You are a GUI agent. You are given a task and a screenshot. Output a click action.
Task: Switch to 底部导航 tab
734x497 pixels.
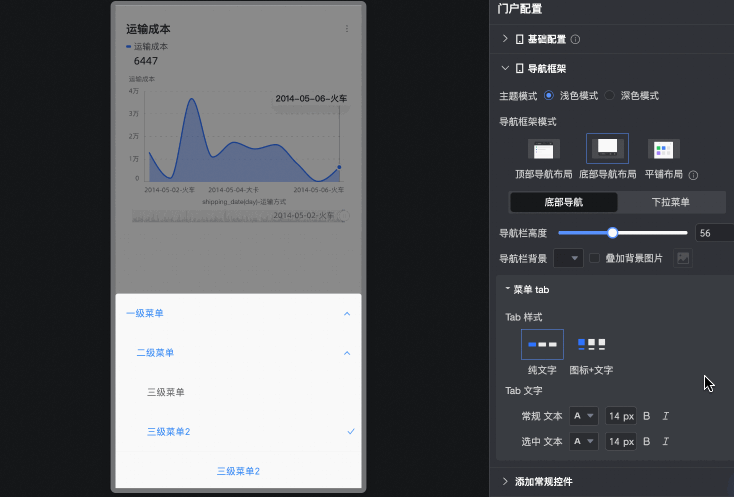click(x=564, y=203)
